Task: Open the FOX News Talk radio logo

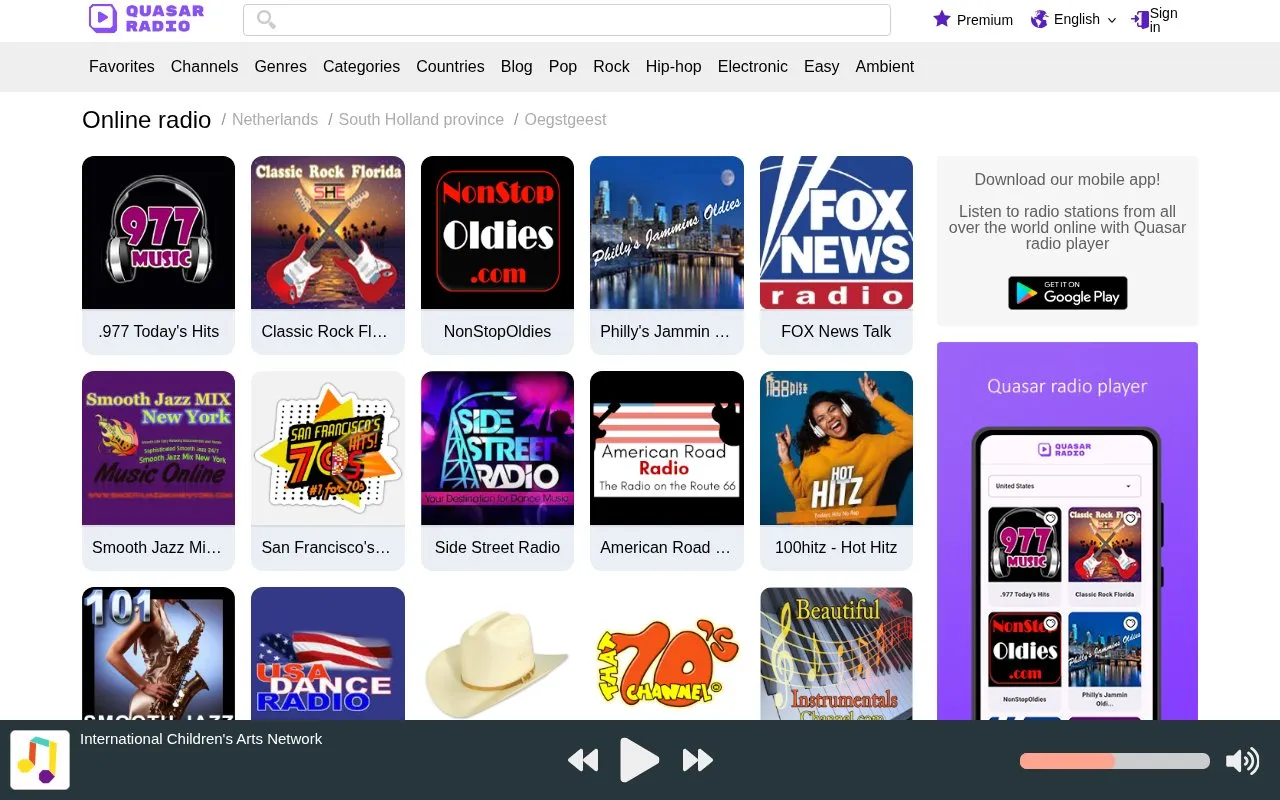Action: click(836, 232)
